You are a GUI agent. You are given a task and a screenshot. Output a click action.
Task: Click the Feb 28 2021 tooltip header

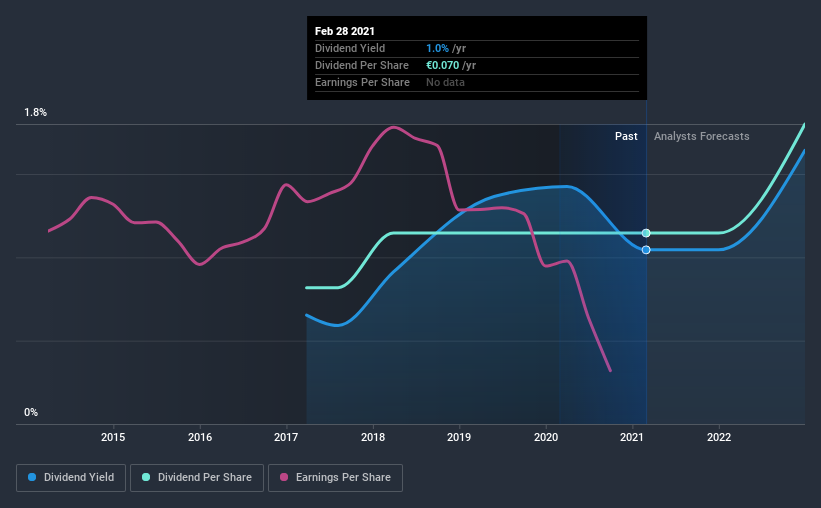345,31
